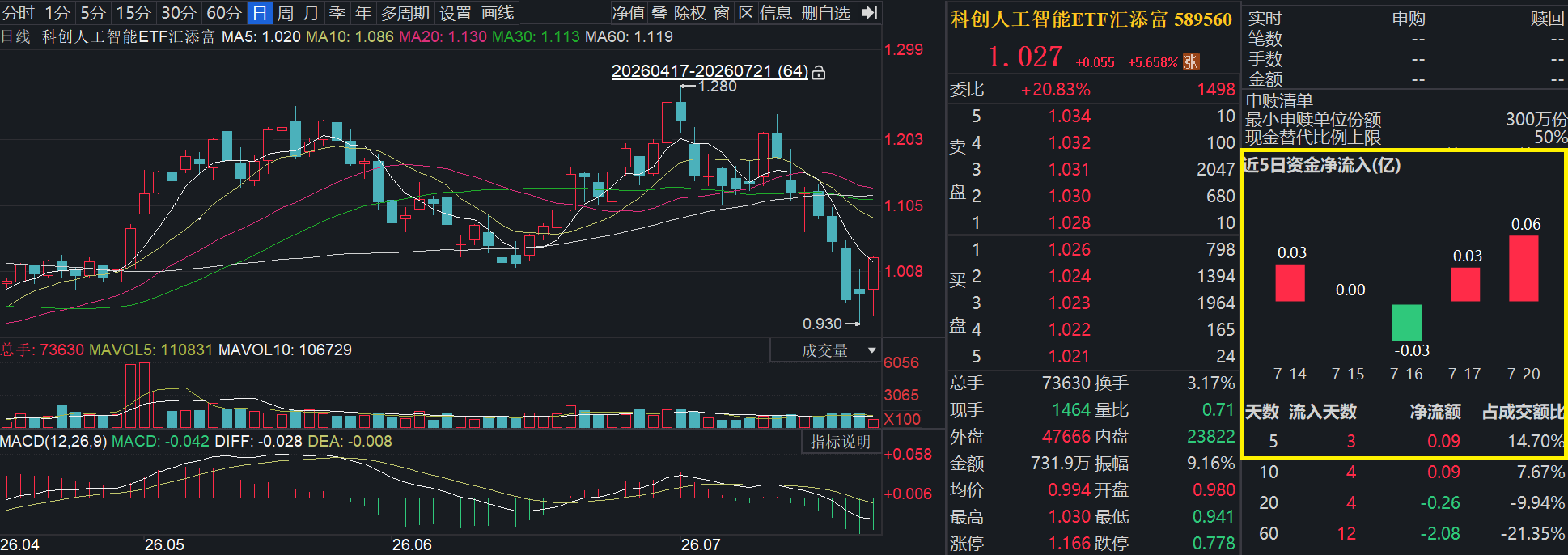Select the 60-day net flow row
The height and width of the screenshot is (555, 1568).
(x=1404, y=533)
